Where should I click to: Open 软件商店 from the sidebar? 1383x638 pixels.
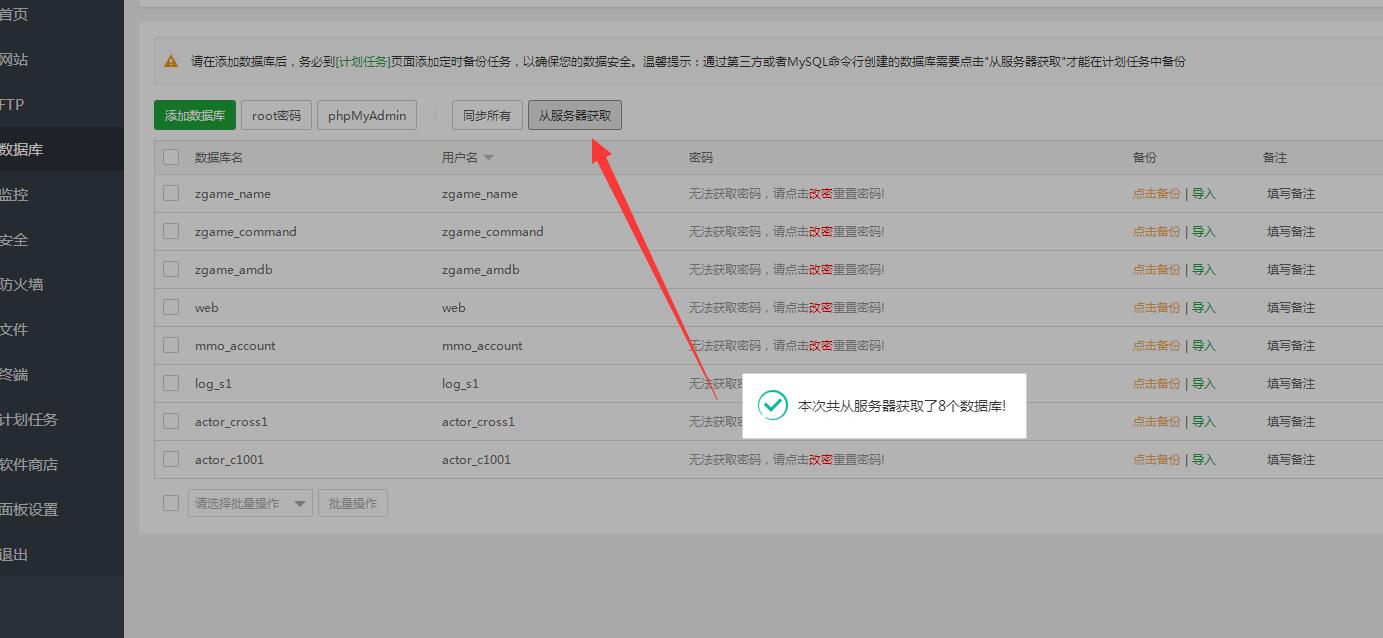28,465
